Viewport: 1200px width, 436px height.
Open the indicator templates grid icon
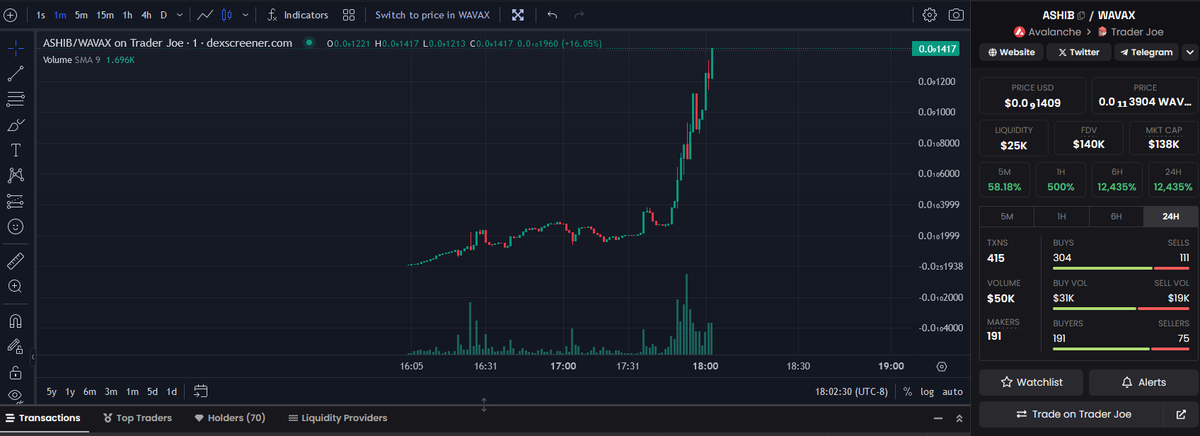click(348, 15)
